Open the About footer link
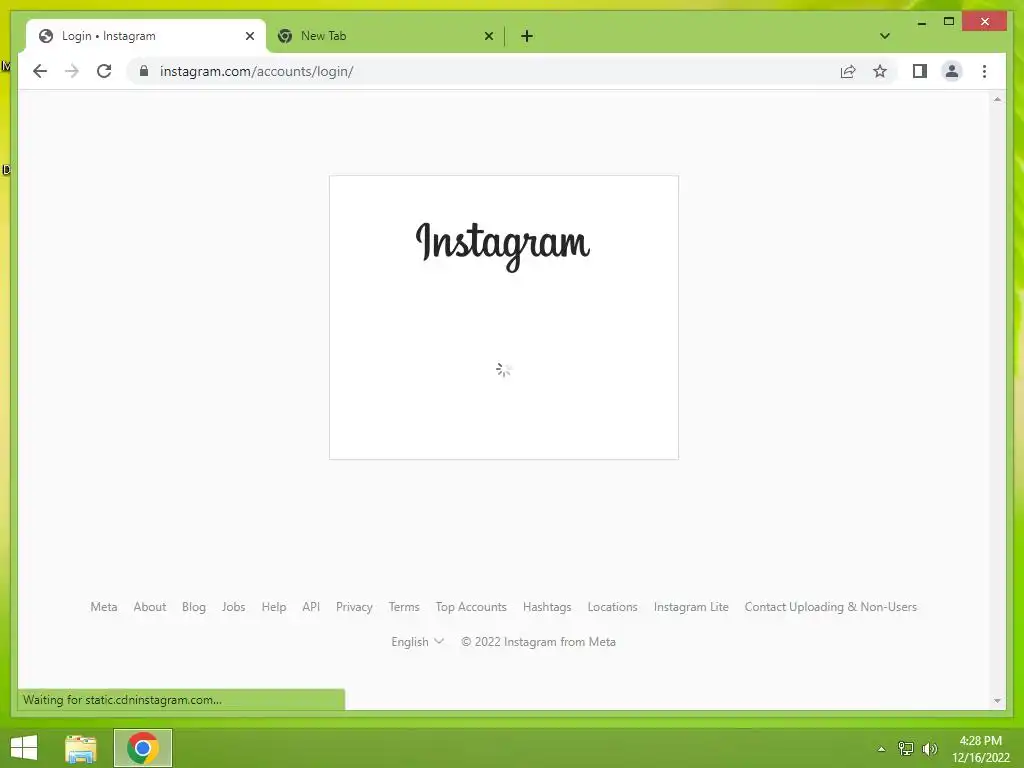 [150, 607]
